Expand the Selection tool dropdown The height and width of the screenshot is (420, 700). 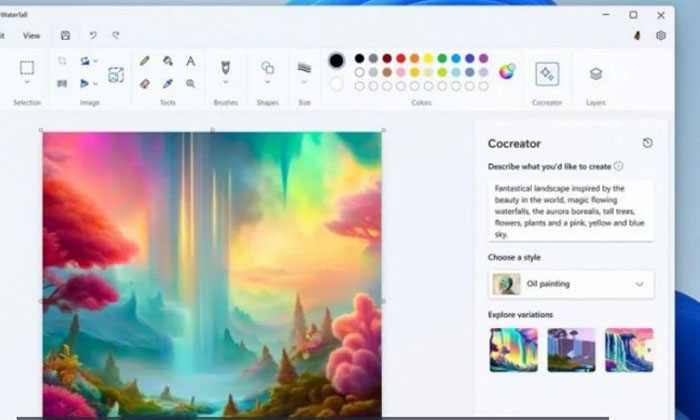point(27,86)
